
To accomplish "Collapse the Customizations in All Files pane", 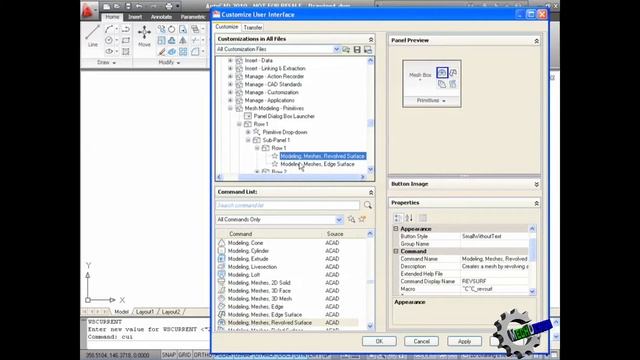I will coord(371,40).
